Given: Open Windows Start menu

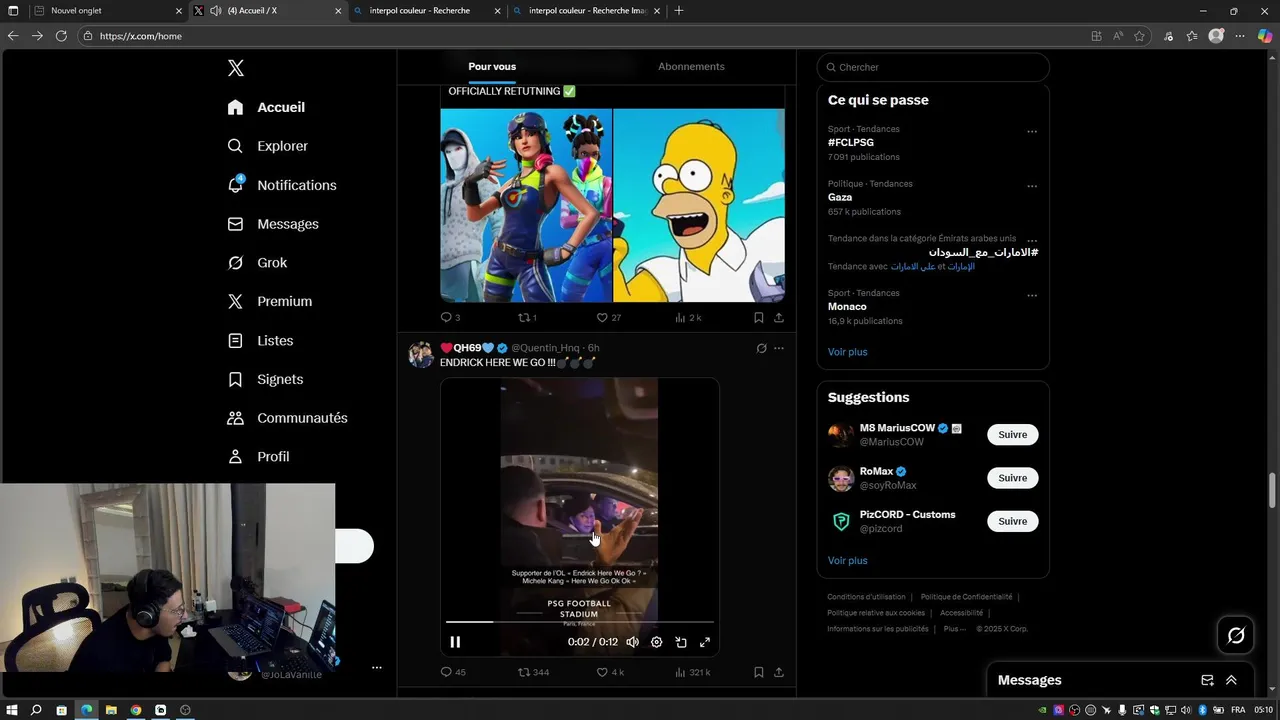Looking at the screenshot, I should click(13, 710).
